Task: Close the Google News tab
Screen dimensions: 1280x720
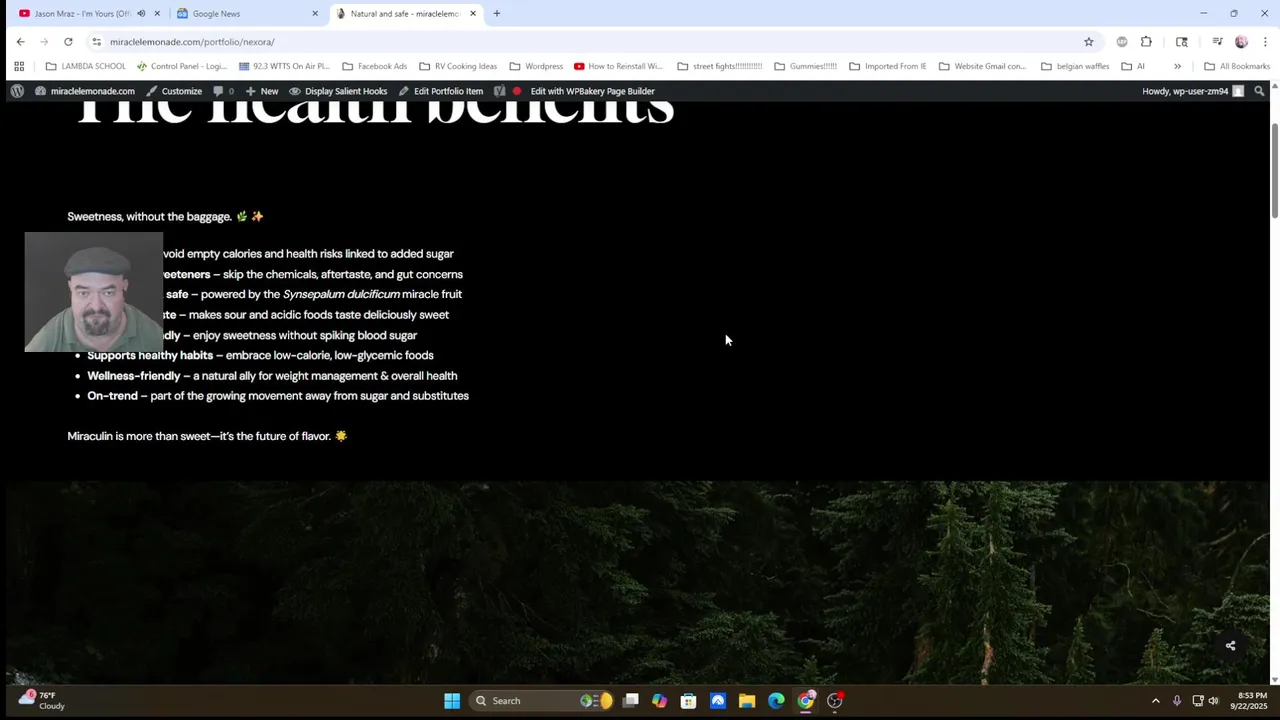Action: 315,13
